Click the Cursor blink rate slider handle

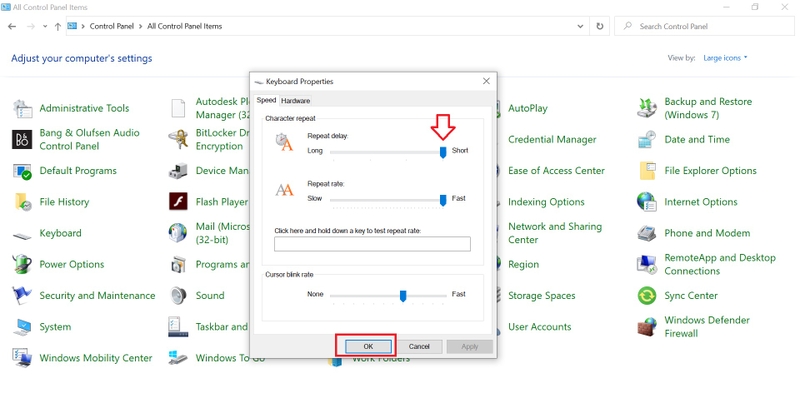(x=403, y=296)
